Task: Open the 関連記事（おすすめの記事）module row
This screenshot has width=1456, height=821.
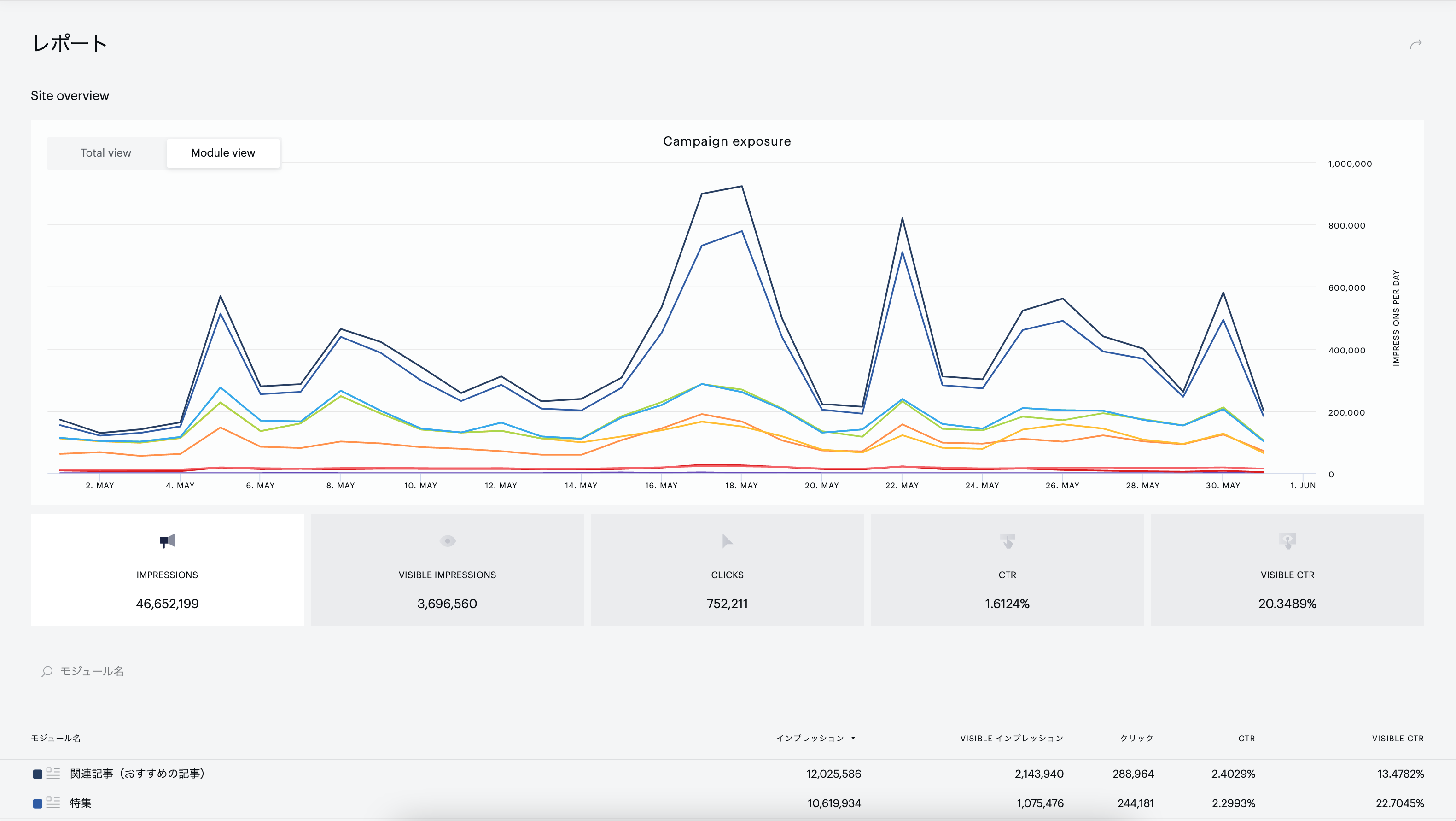Action: tap(728, 774)
